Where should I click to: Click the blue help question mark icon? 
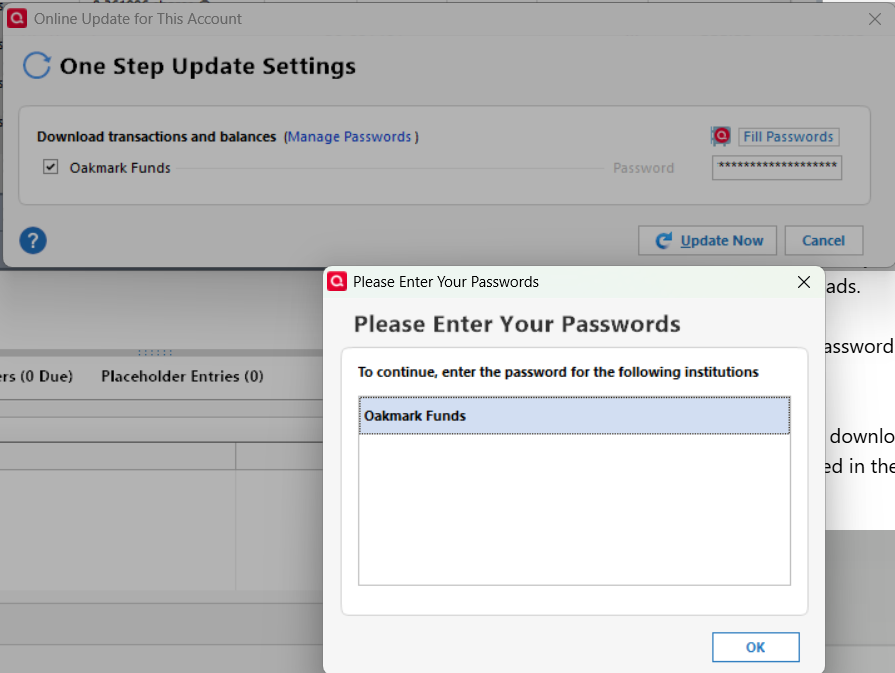pyautogui.click(x=33, y=240)
